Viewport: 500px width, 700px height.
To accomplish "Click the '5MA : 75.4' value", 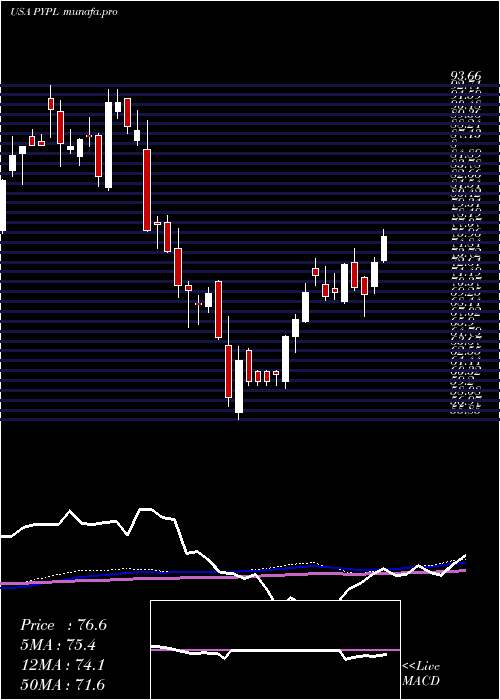I will click(x=58, y=645).
